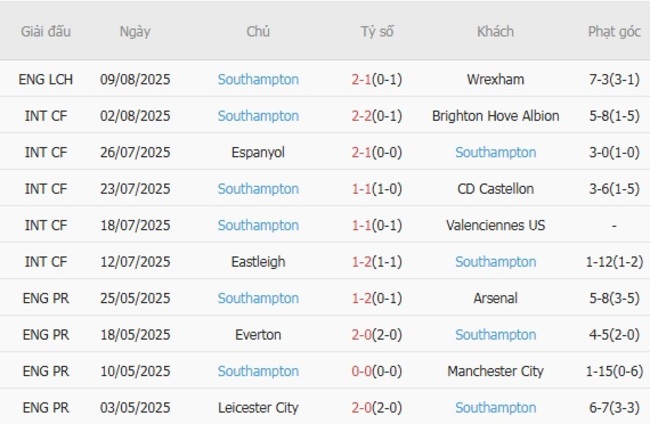Select Southampton in the Espanyol match row
650x424 pixels.
[x=495, y=152]
